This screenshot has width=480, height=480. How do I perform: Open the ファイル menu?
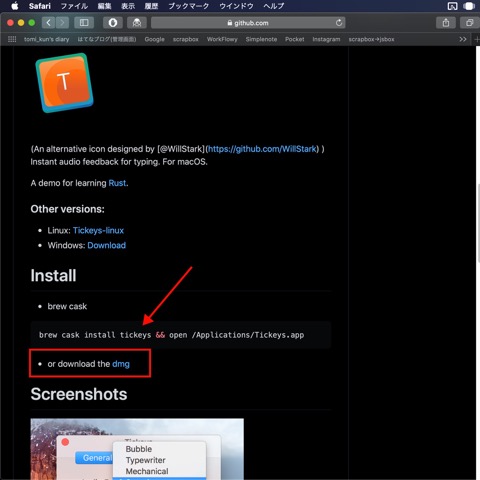pyautogui.click(x=74, y=6)
